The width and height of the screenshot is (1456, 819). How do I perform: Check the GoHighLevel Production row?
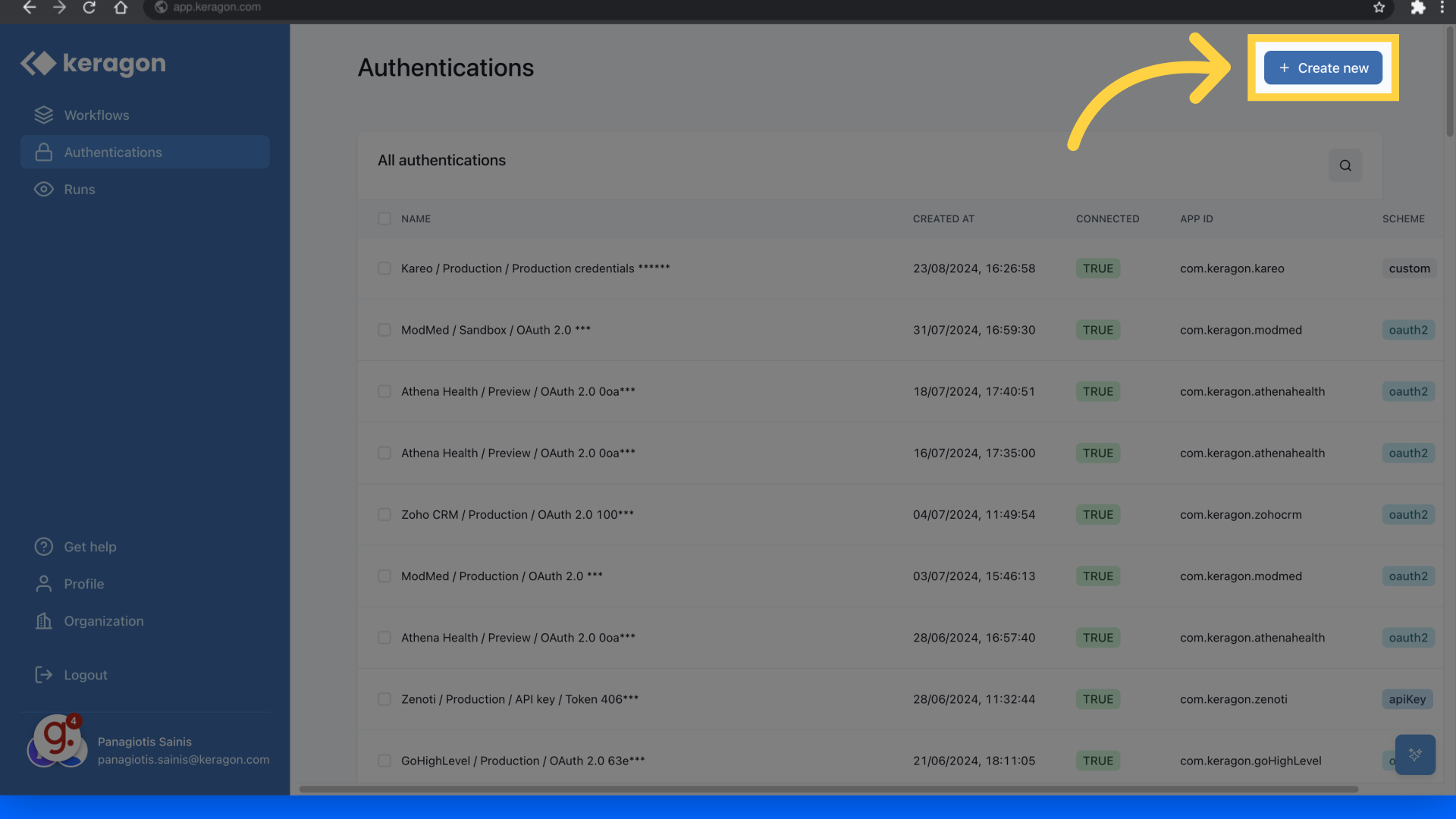(384, 761)
